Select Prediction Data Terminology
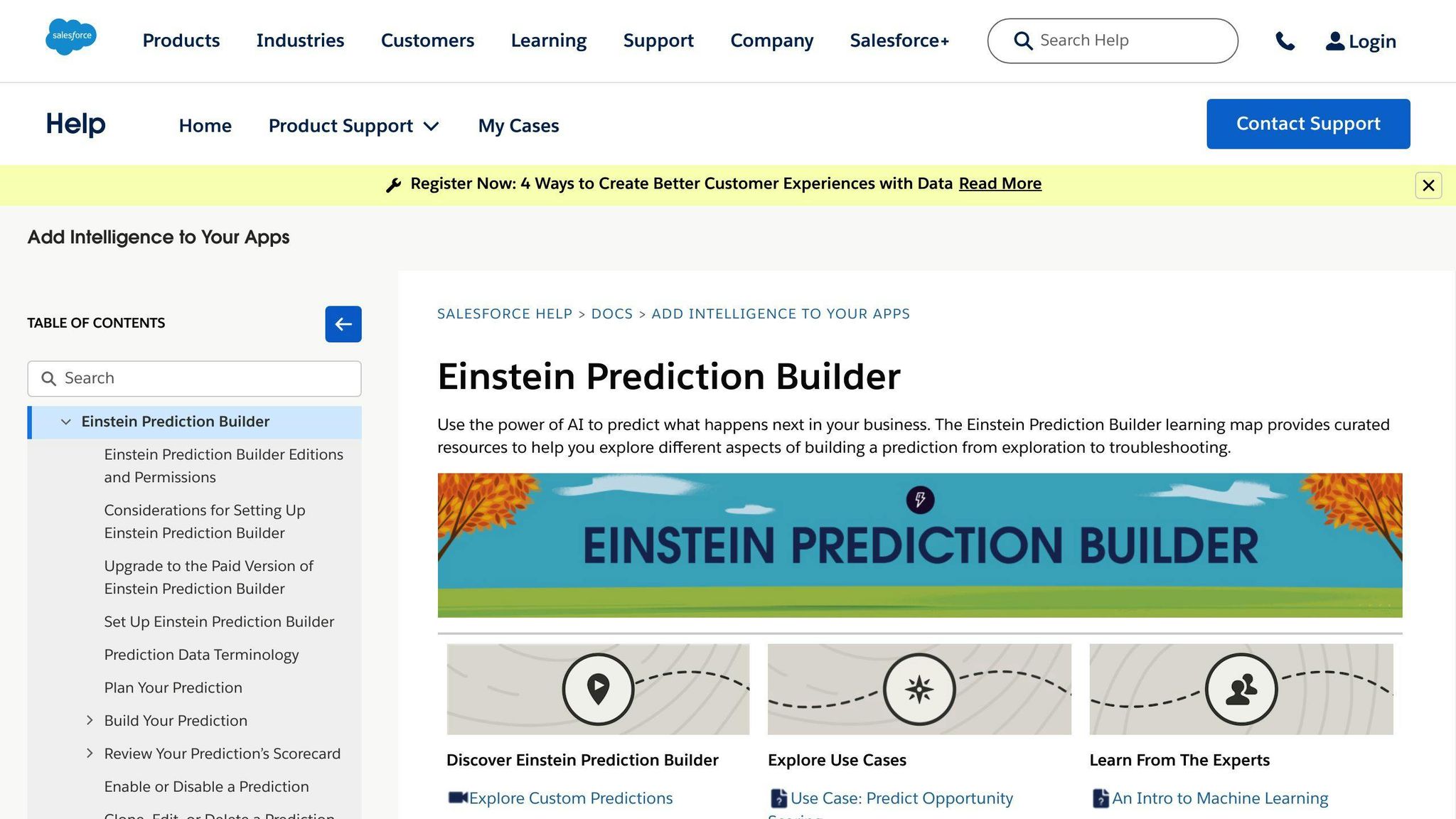This screenshot has height=819, width=1456. 201,655
